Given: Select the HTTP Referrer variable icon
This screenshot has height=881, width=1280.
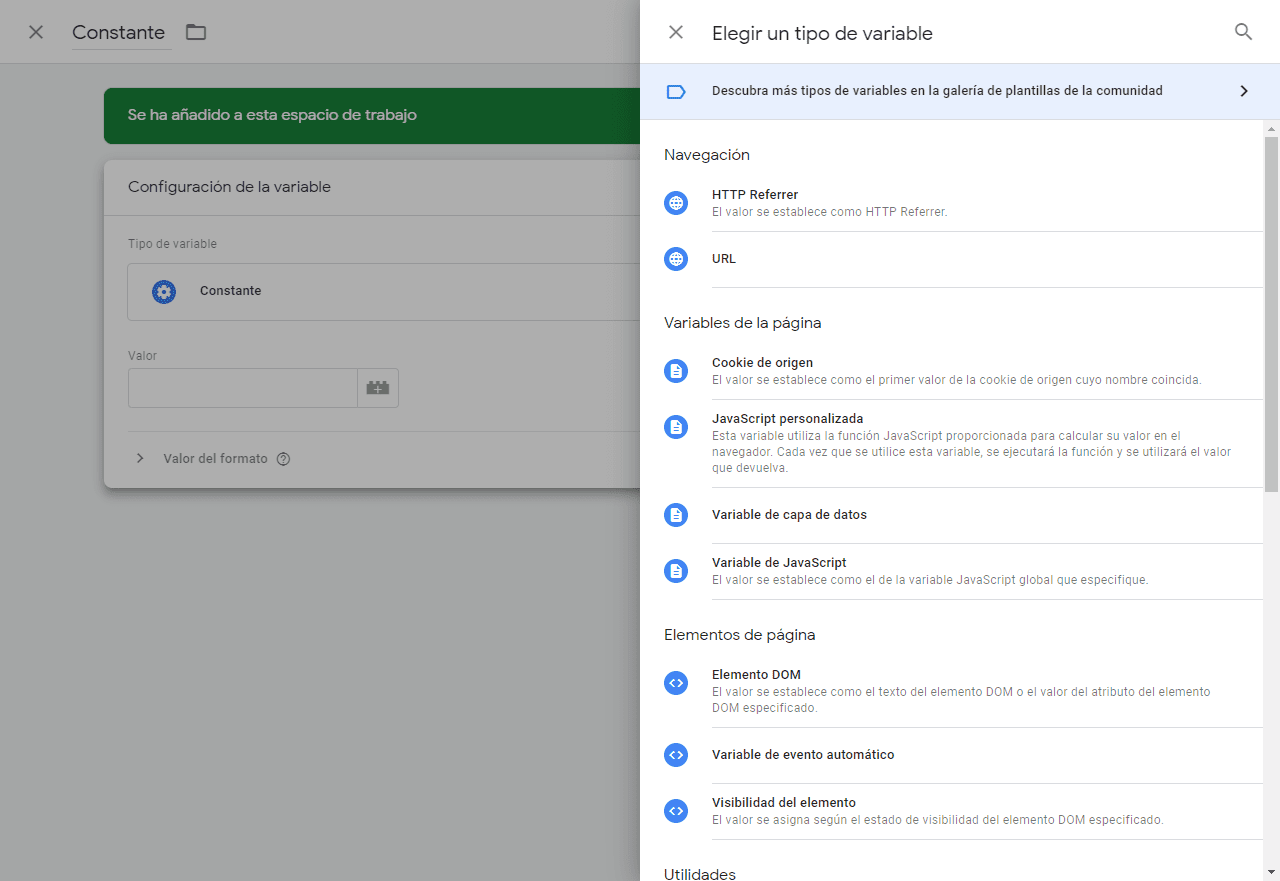Looking at the screenshot, I should [676, 202].
